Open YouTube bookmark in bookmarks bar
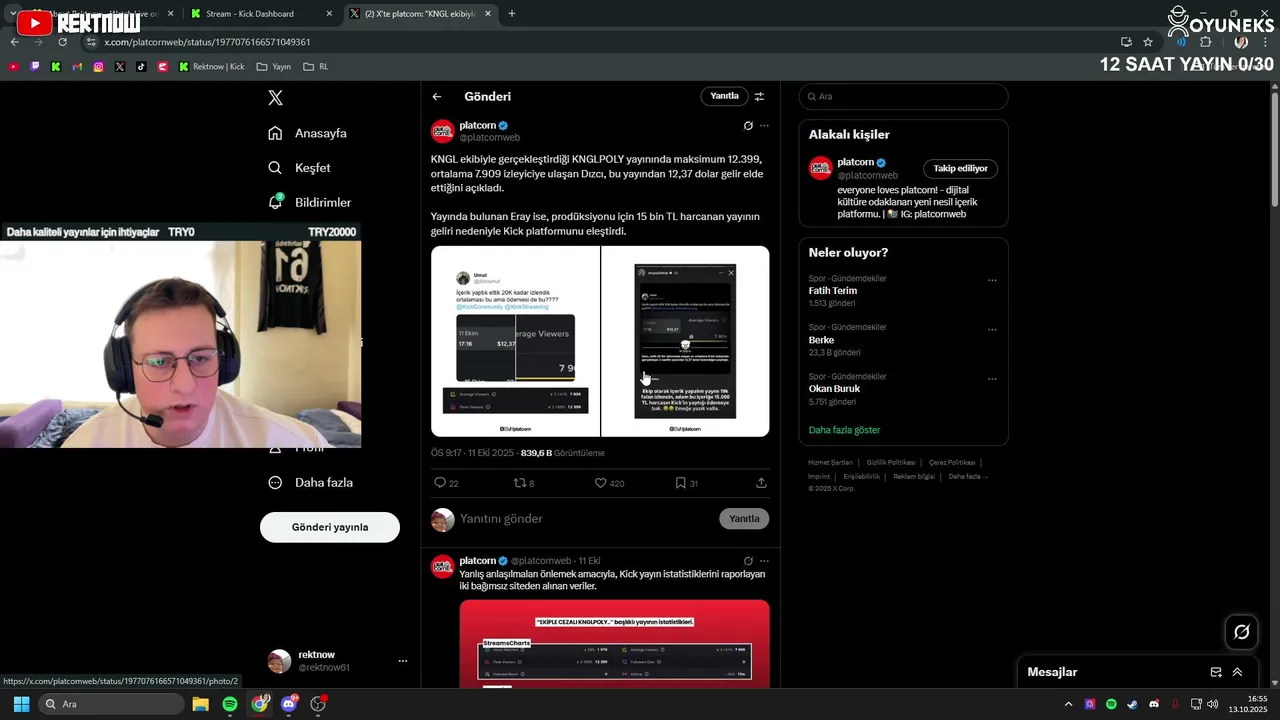 [13, 67]
